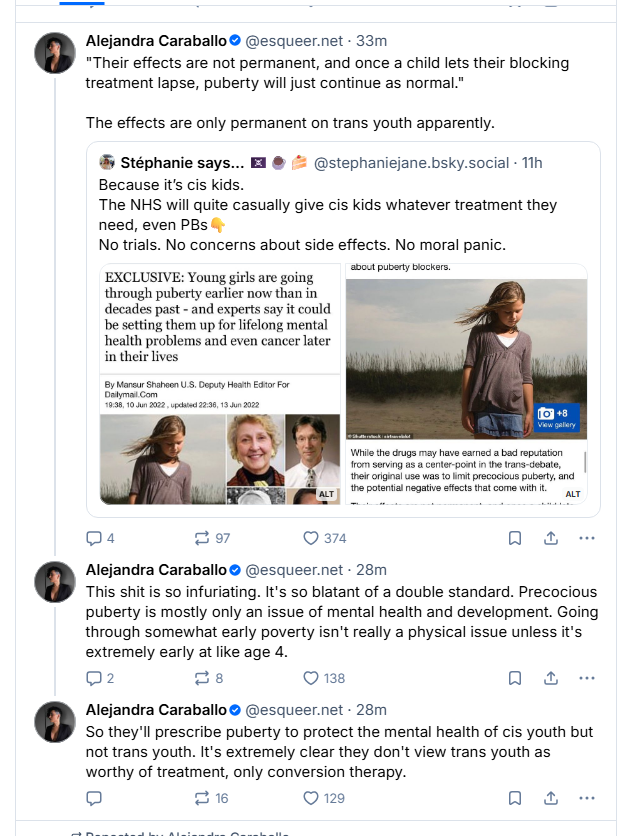Reply to the 33m Alejandra Caraballo post
Viewport: 641px width, 836px height.
tap(94, 538)
